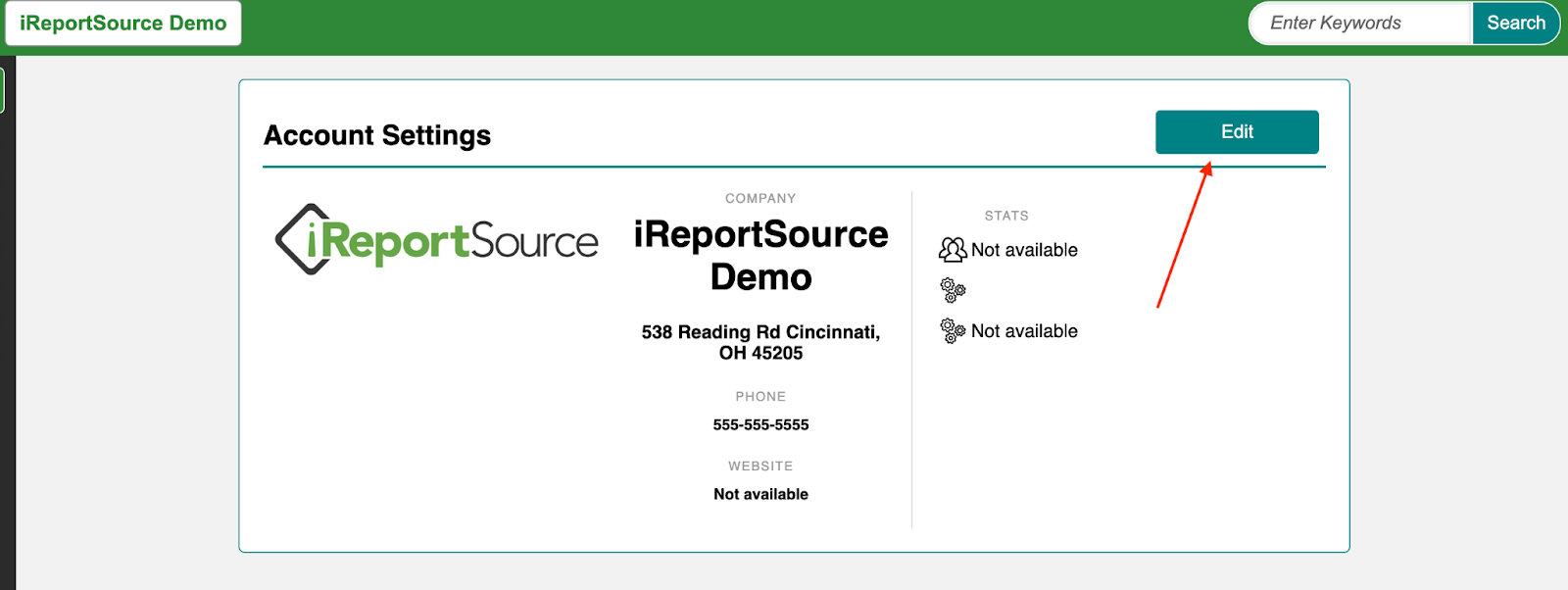Screen dimensions: 1568x590
Task: Select the company name iReportSource Demo heading
Action: click(760, 256)
